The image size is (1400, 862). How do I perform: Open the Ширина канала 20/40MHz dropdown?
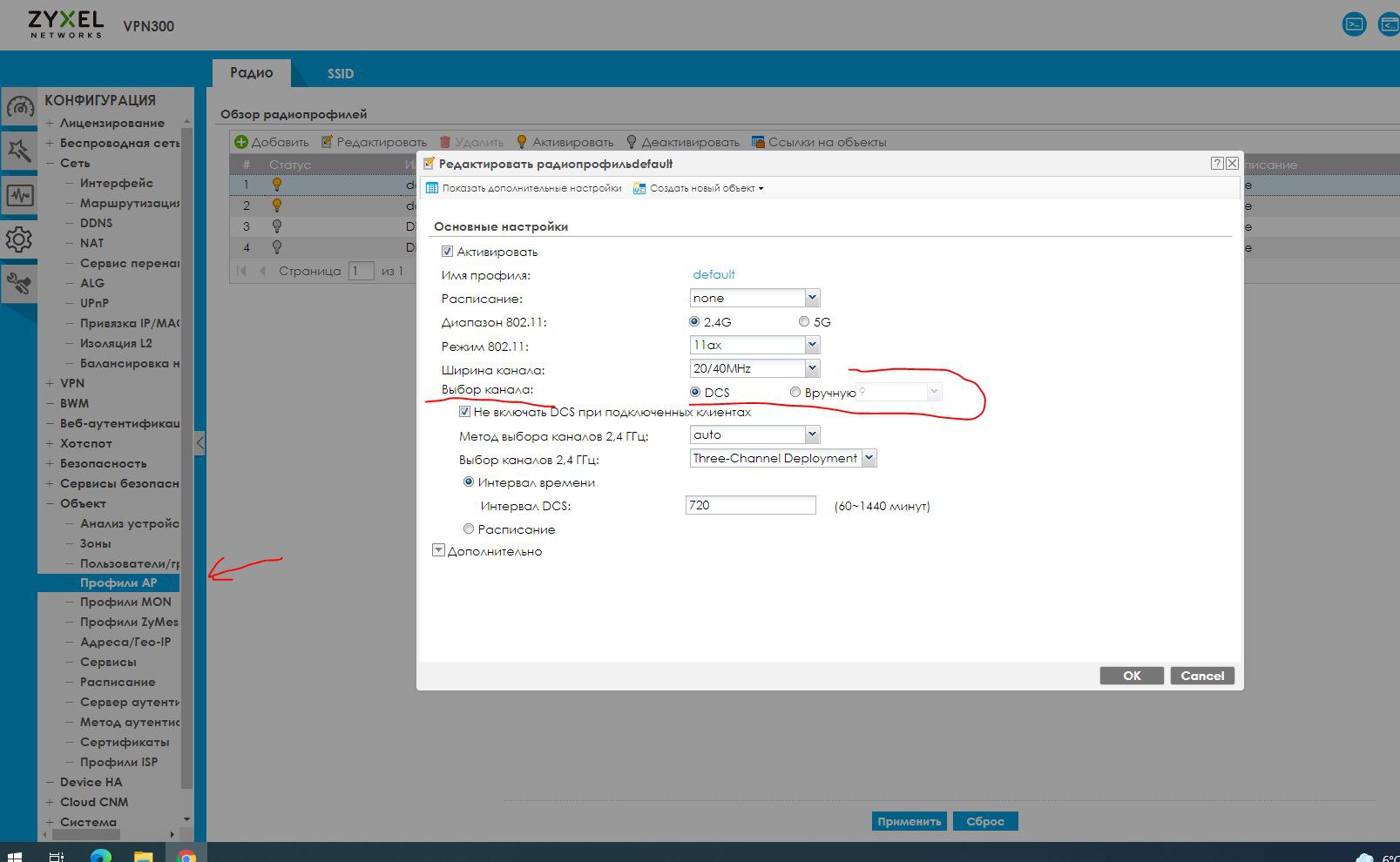coord(812,369)
